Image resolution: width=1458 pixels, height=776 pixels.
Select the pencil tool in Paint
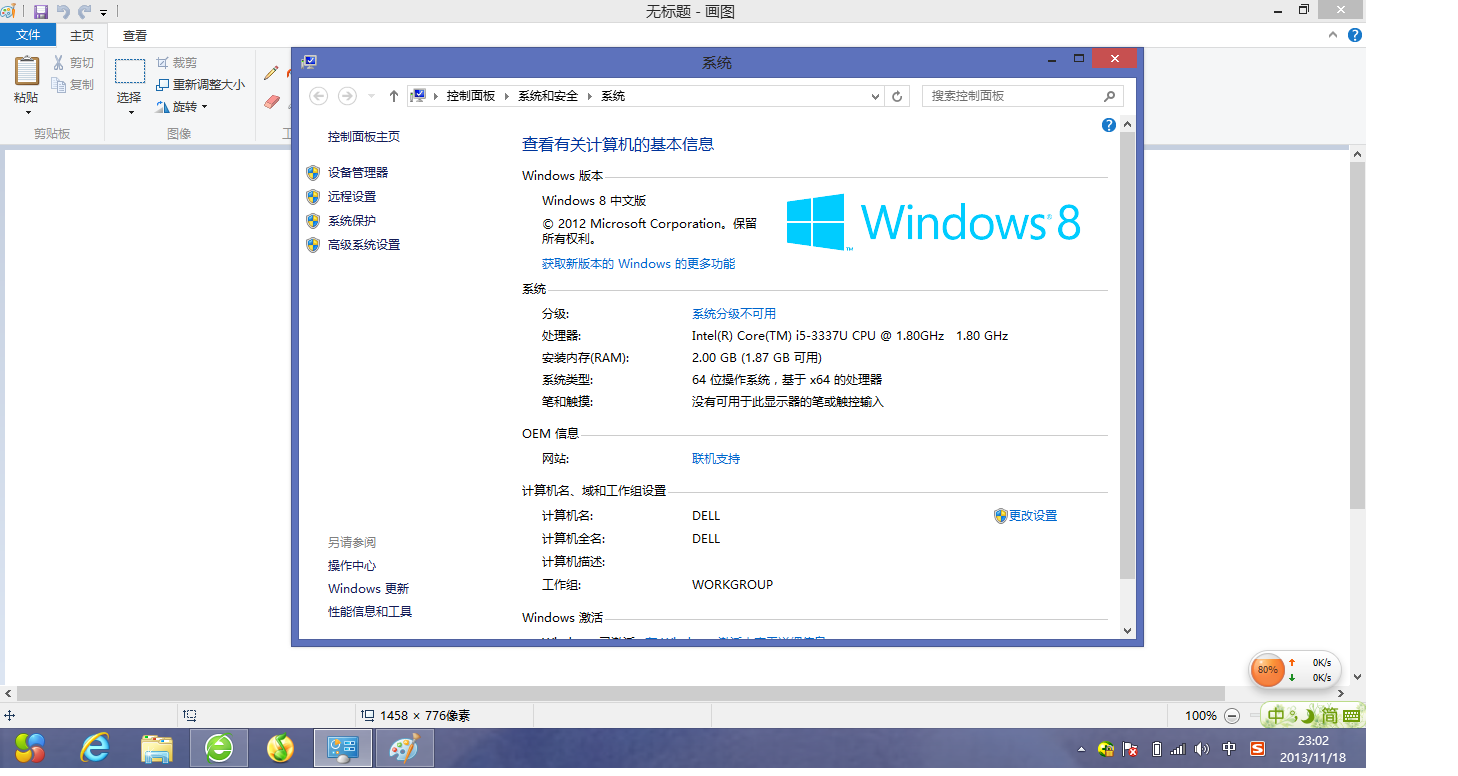click(271, 73)
